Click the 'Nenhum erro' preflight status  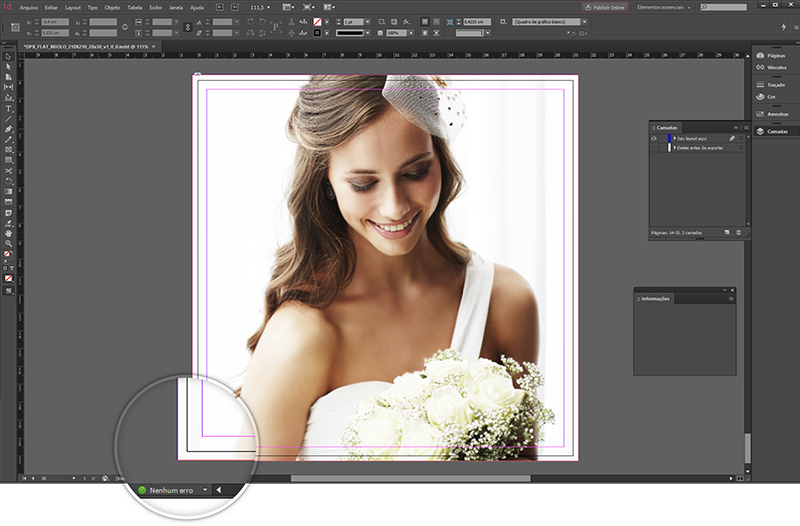pos(170,490)
